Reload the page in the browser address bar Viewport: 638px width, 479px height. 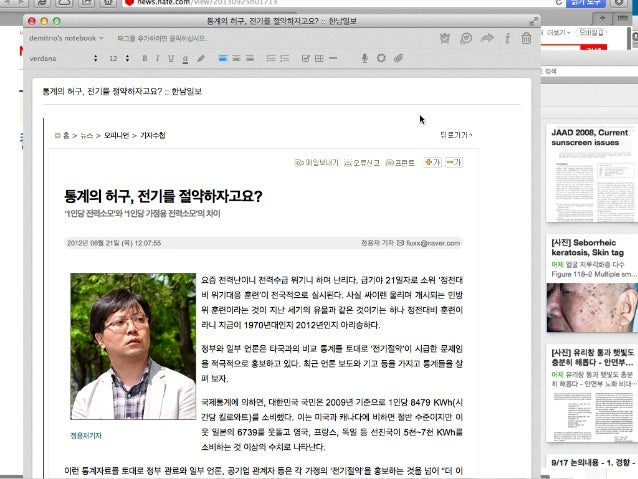click(559, 2)
